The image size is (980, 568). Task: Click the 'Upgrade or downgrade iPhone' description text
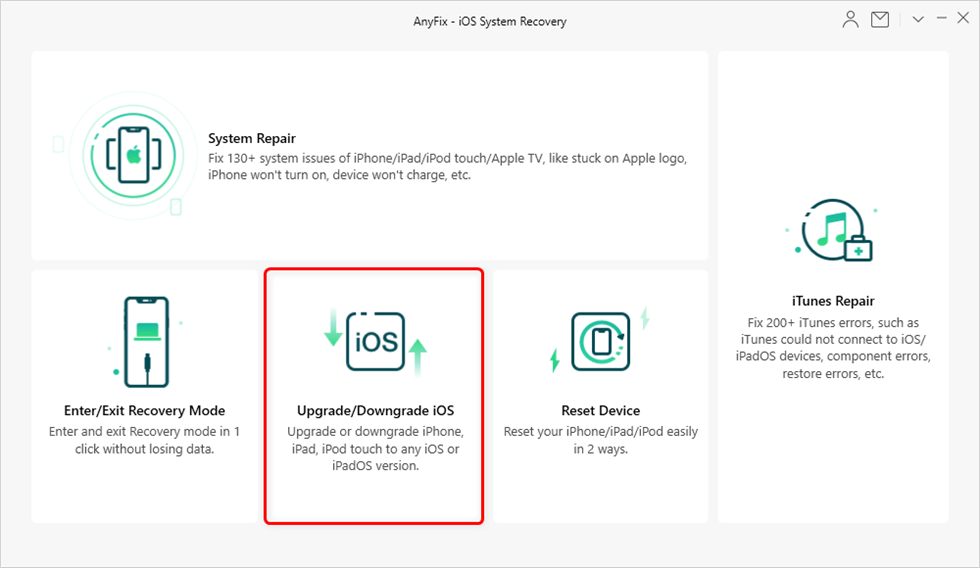[x=375, y=449]
